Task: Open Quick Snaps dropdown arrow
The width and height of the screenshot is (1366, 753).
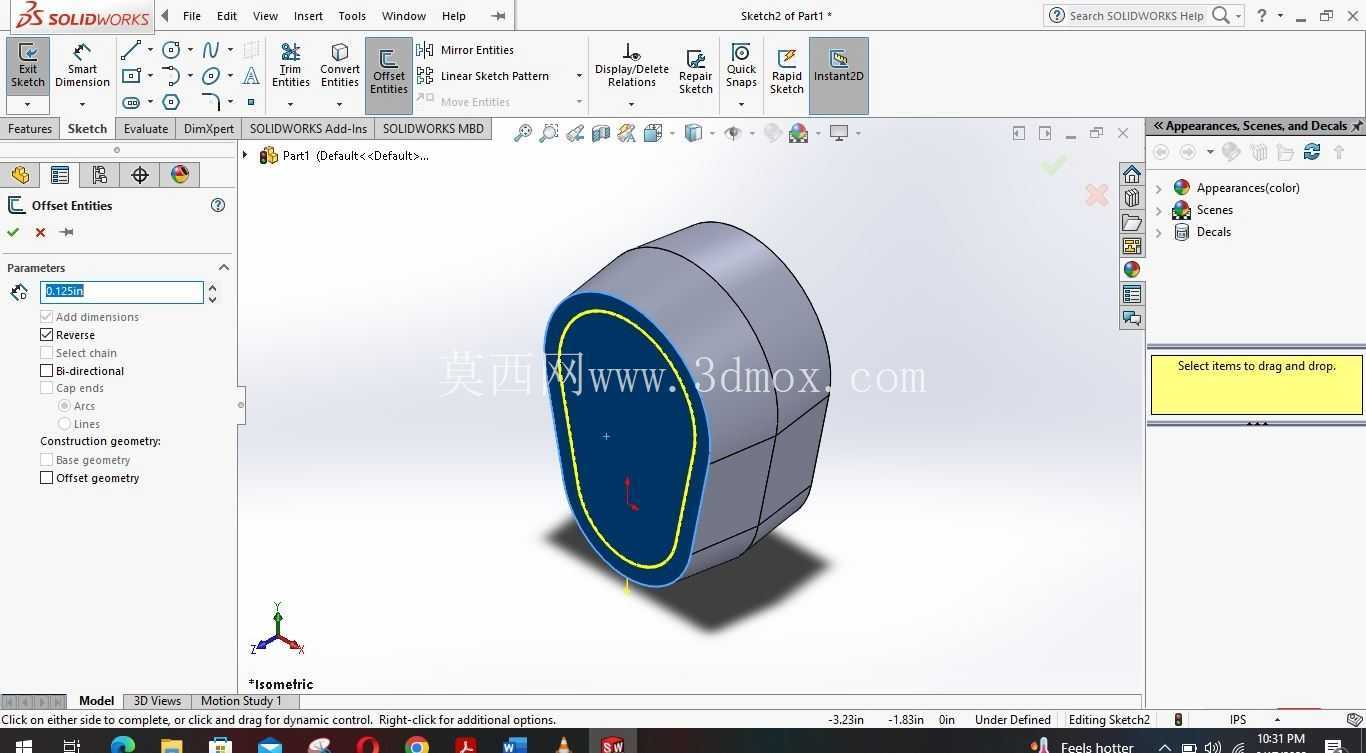Action: coord(741,104)
